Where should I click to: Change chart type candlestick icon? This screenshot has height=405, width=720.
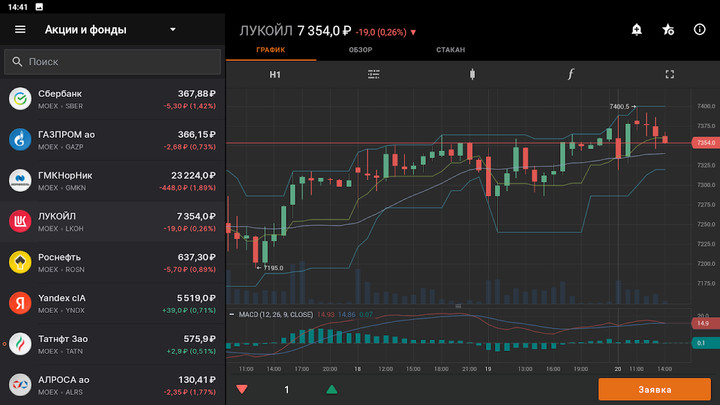coord(472,74)
